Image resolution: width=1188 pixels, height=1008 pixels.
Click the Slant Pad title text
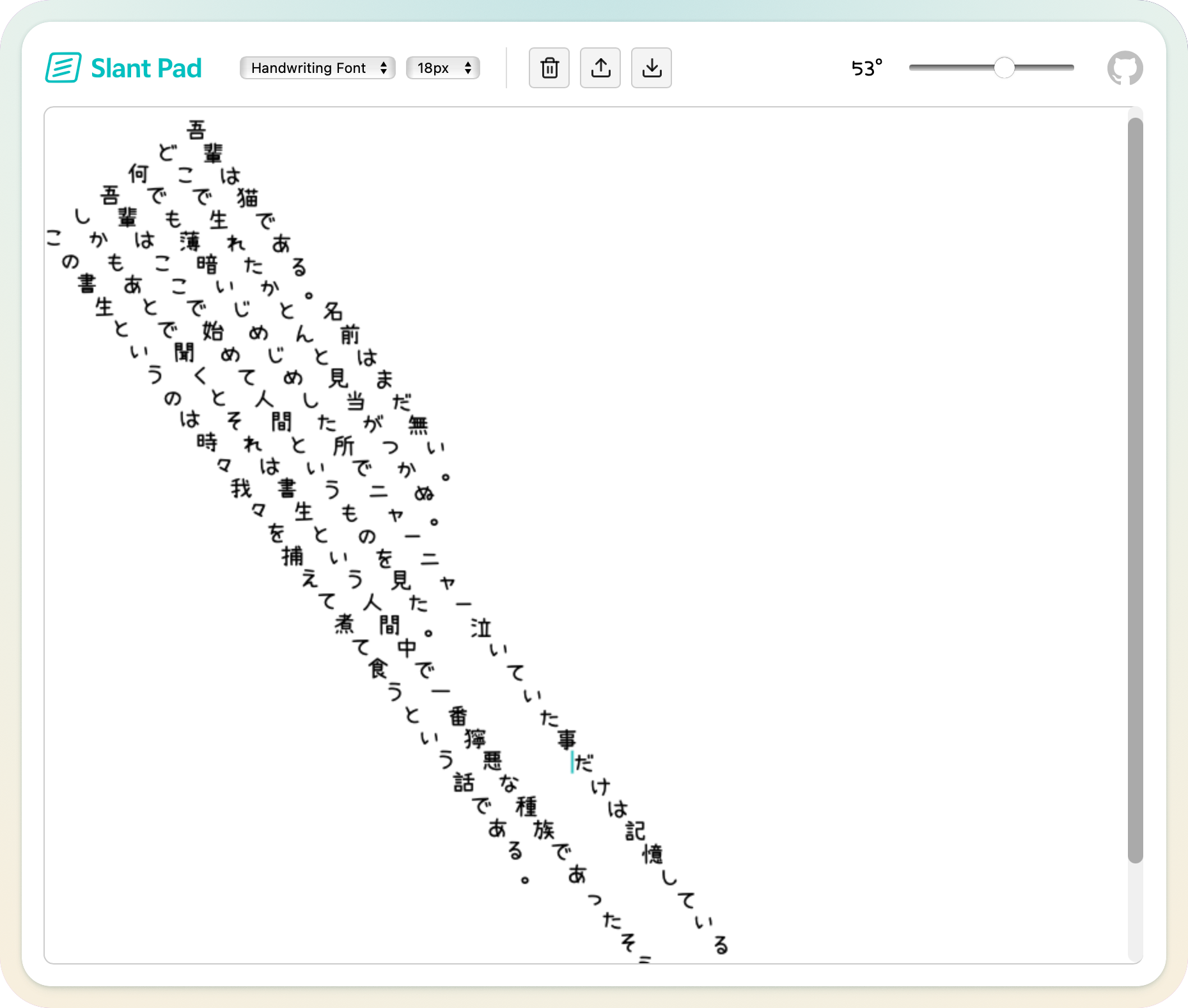pos(146,68)
